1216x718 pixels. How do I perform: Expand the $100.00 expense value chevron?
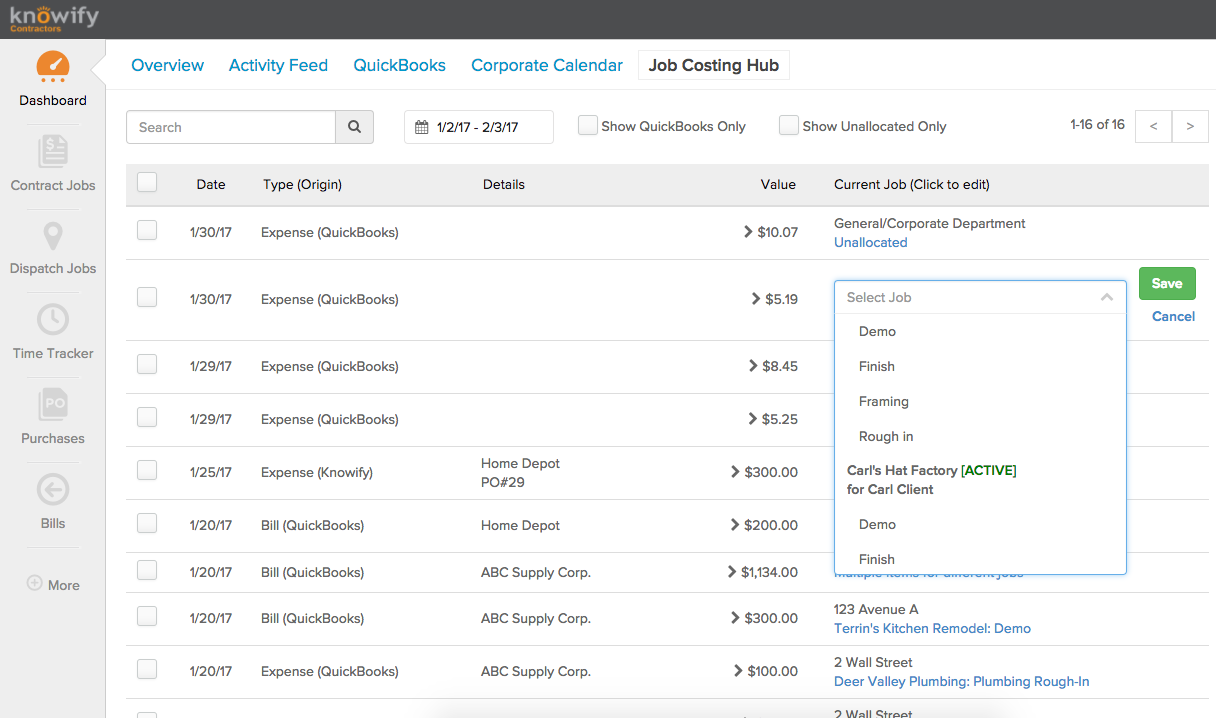(738, 671)
